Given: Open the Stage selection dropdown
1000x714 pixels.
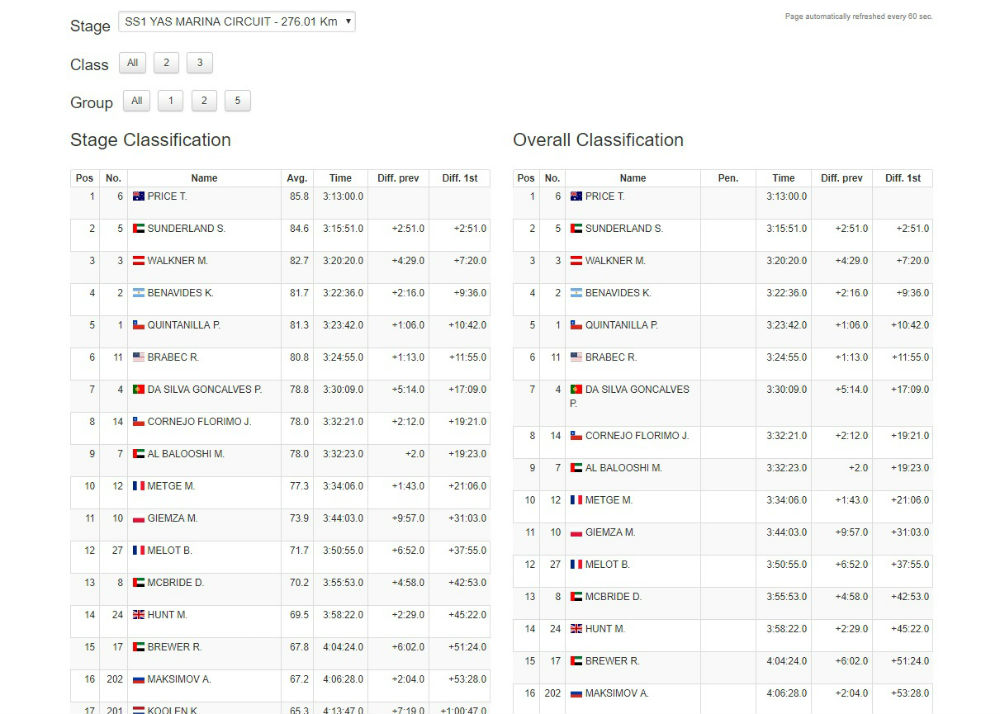Looking at the screenshot, I should (x=236, y=22).
